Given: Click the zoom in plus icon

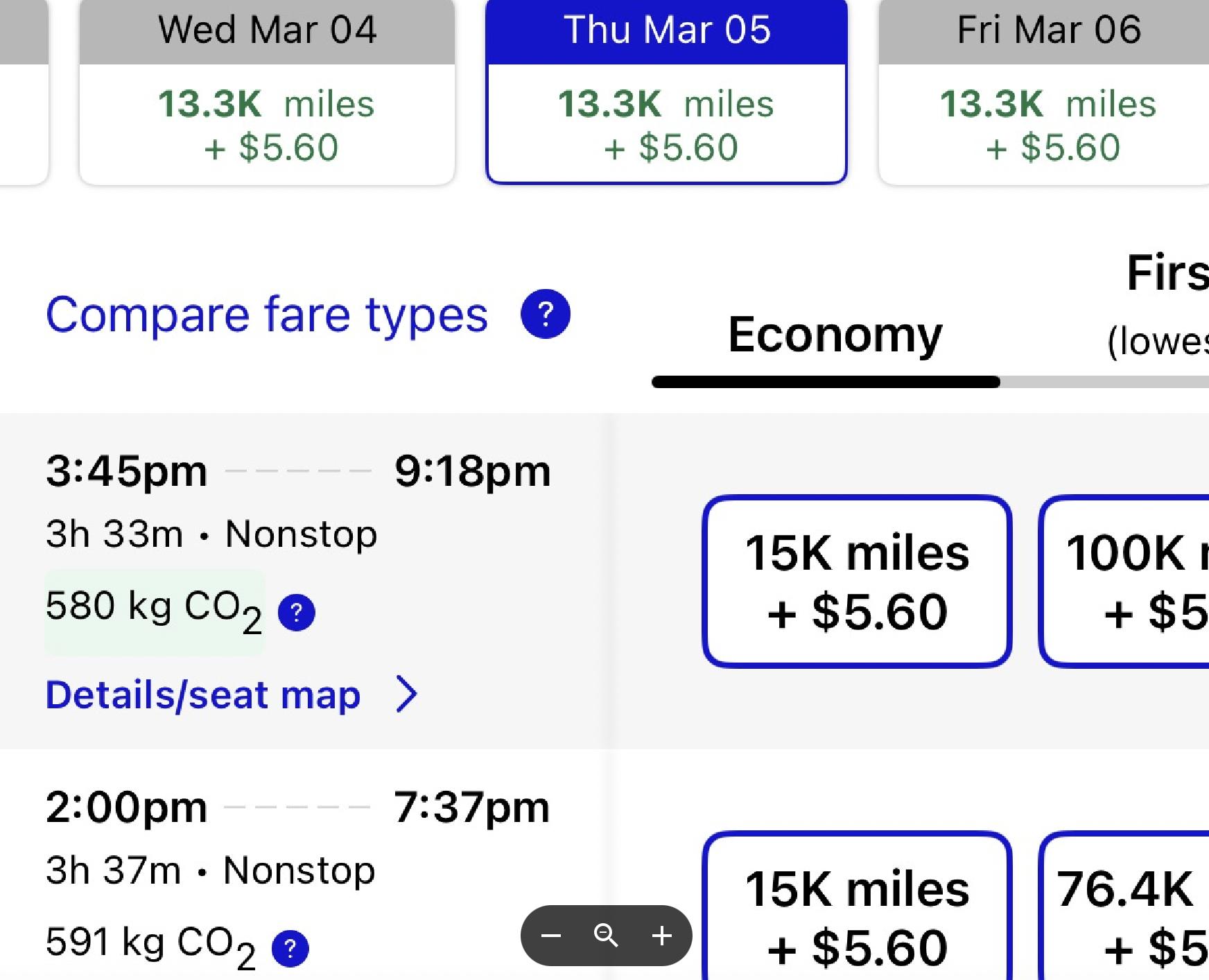Looking at the screenshot, I should [662, 936].
